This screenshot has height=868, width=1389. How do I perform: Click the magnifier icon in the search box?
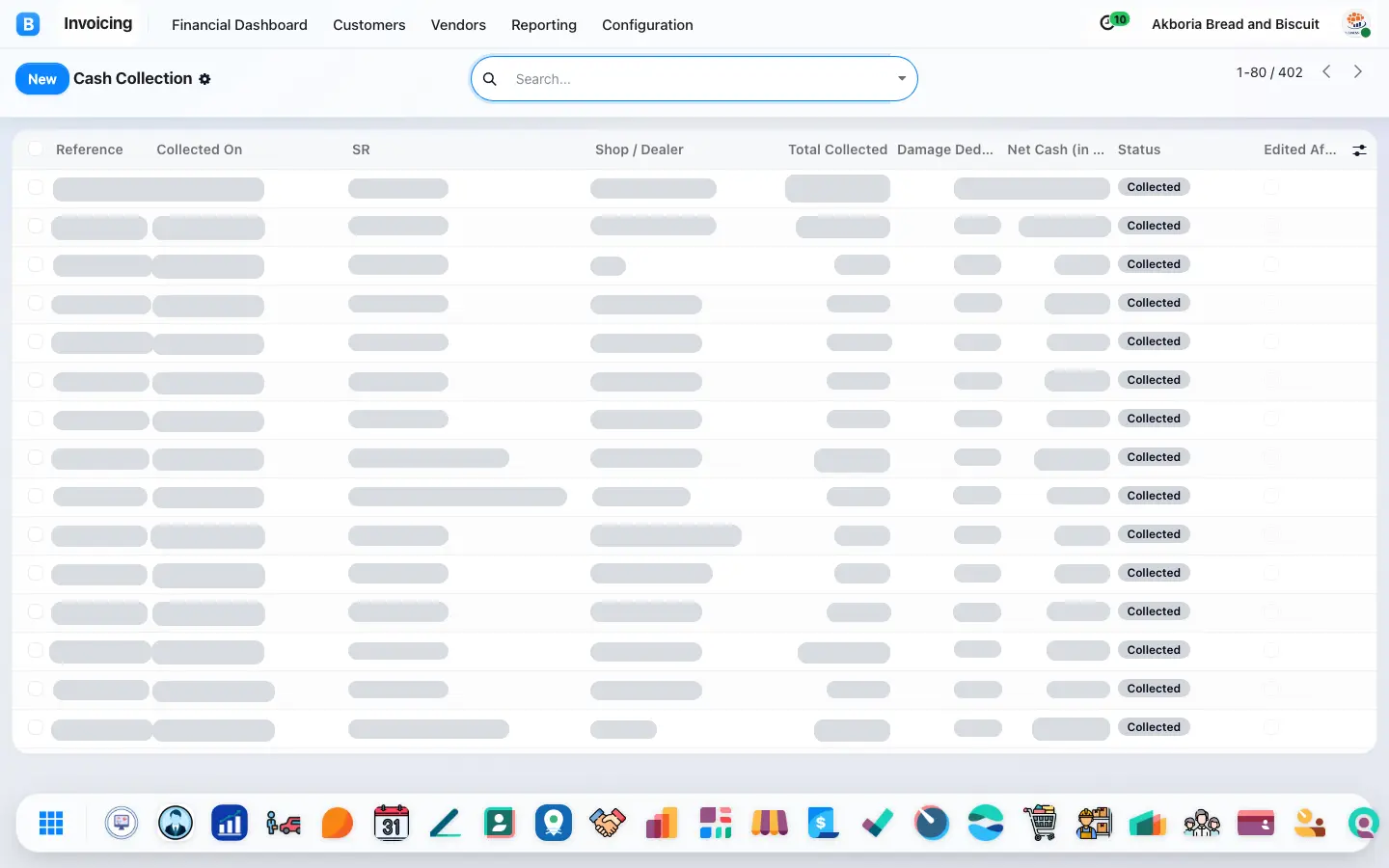coord(490,79)
